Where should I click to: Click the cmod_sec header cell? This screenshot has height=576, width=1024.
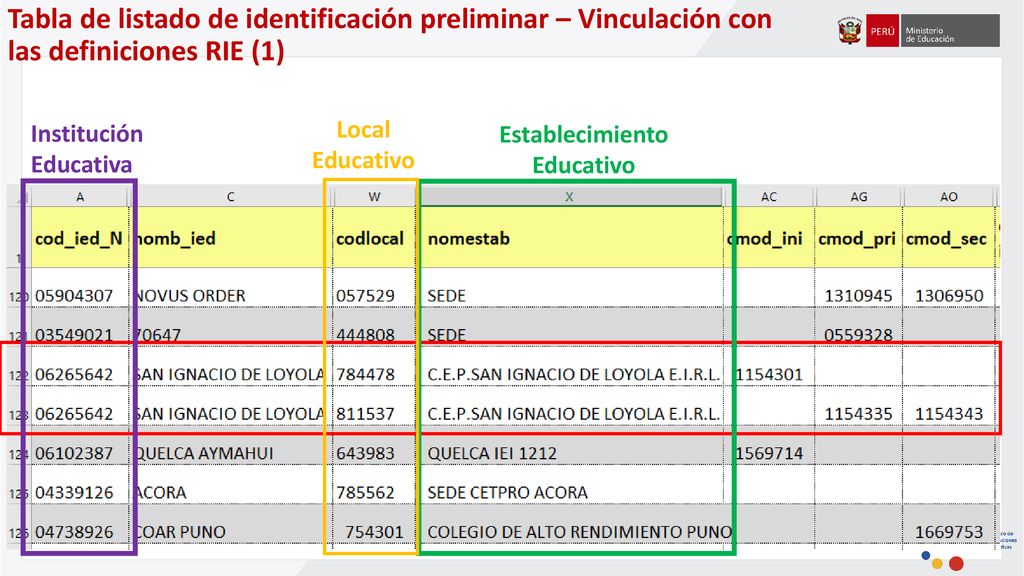click(x=948, y=237)
